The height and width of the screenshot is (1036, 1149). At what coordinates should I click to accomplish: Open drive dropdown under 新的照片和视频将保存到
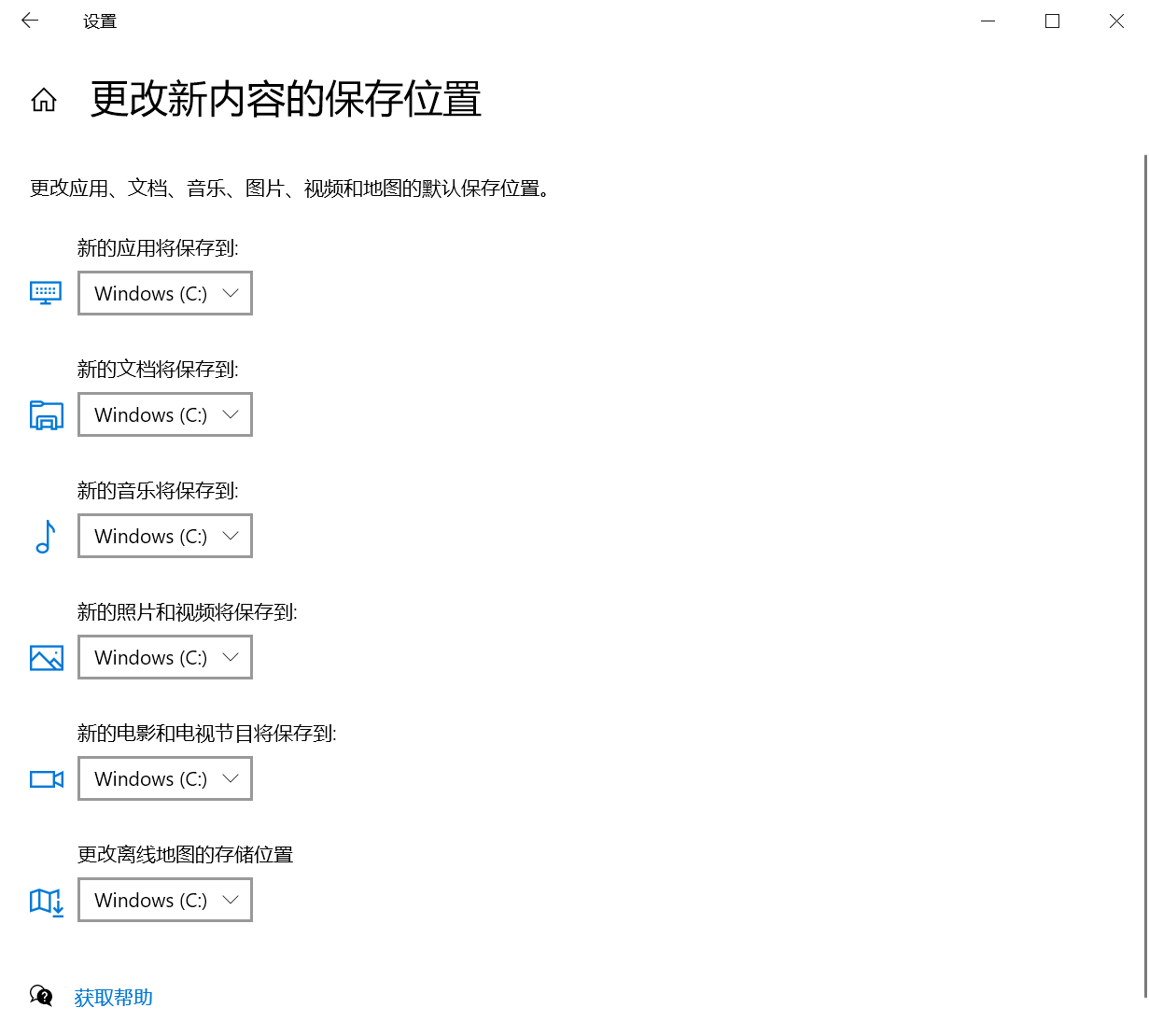165,657
